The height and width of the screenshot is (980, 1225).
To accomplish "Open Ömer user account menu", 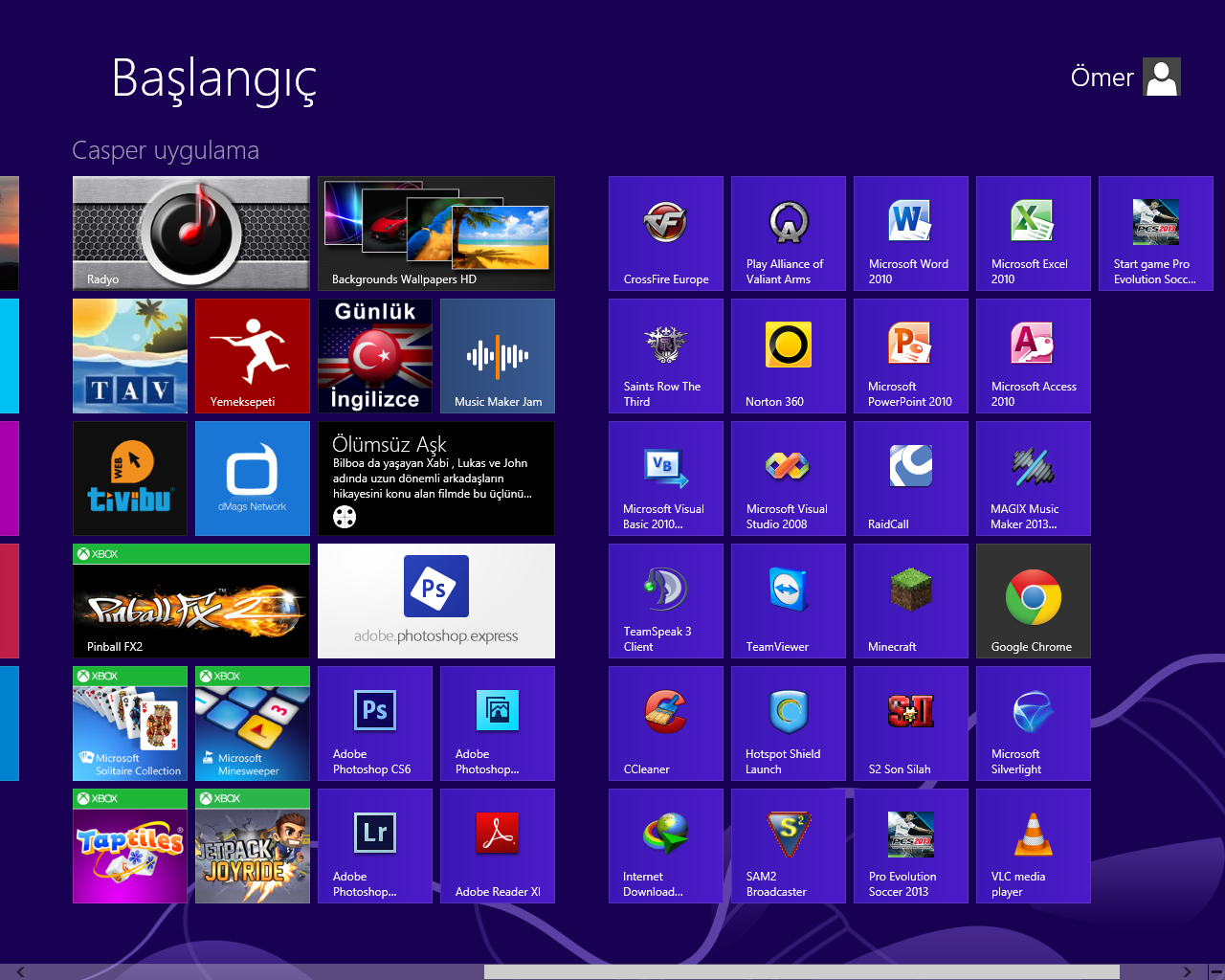I will pos(1125,77).
